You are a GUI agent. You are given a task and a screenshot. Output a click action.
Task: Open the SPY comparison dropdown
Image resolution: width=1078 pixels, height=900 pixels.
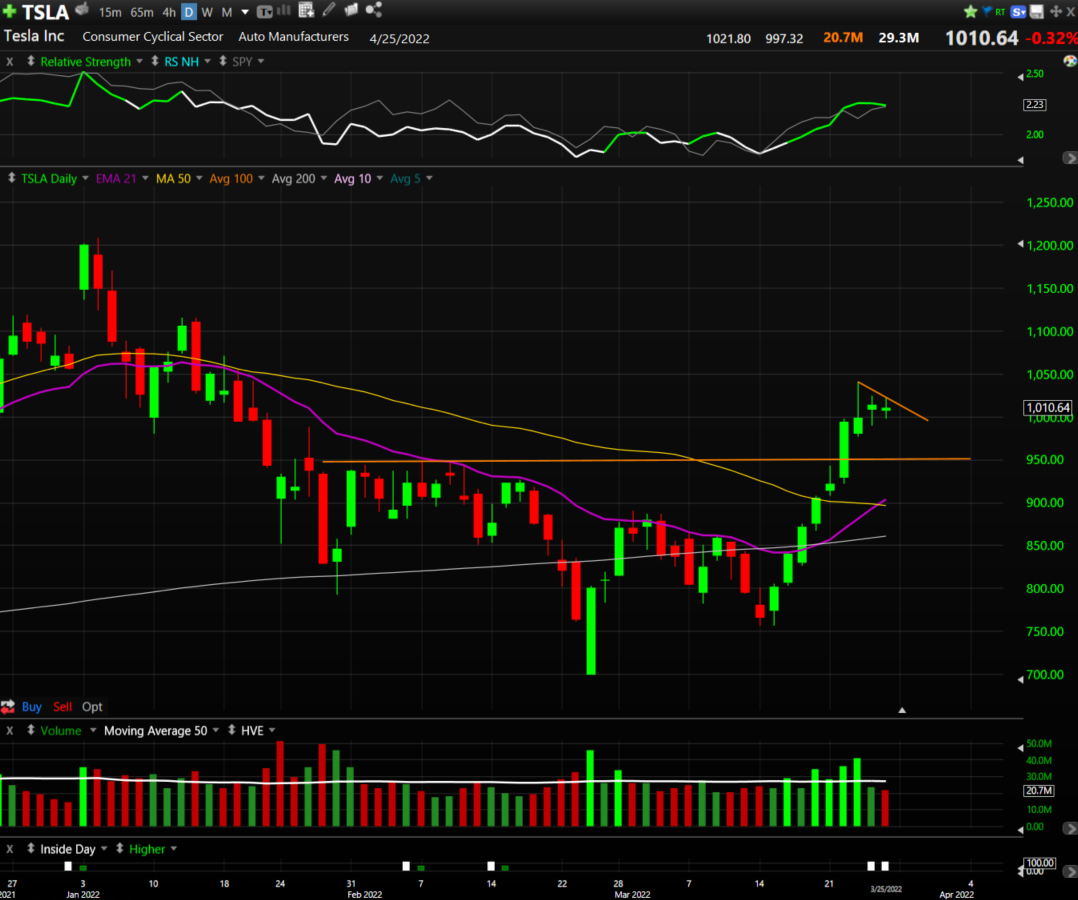[x=261, y=61]
